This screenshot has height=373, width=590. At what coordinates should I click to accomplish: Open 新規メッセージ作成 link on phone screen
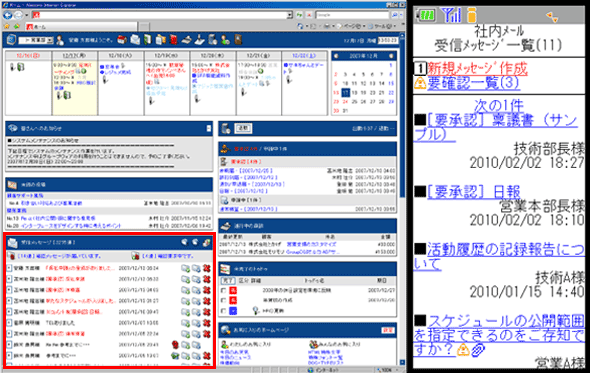pyautogui.click(x=477, y=69)
